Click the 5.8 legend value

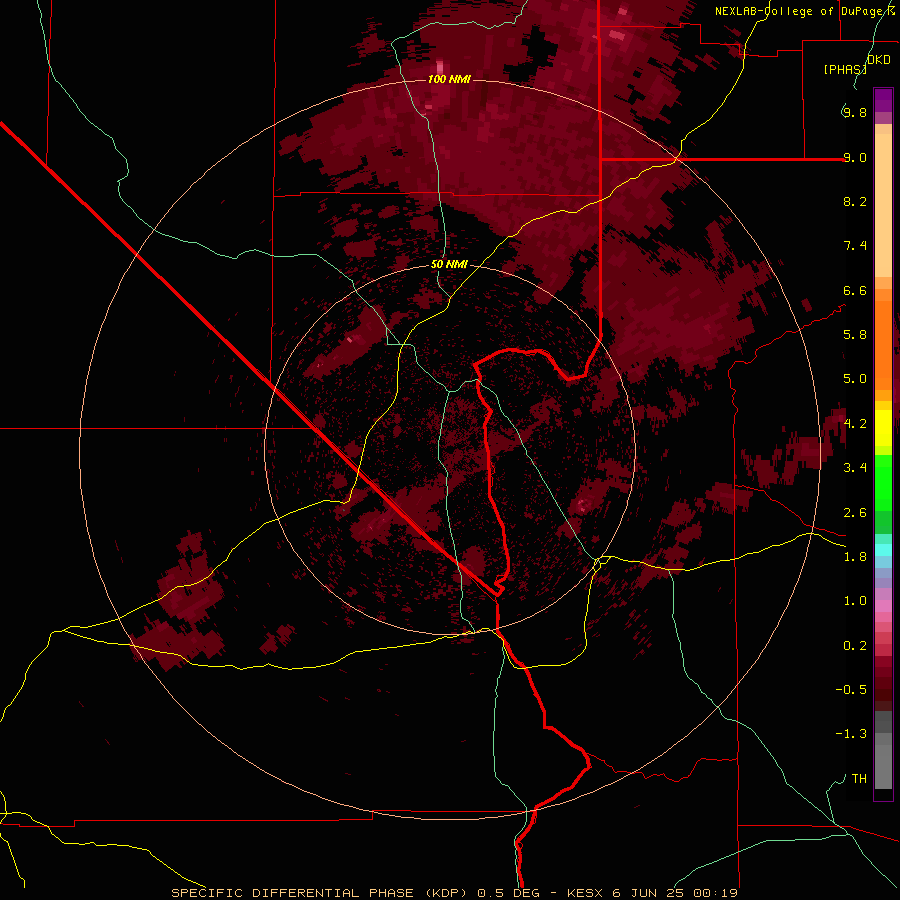coord(855,335)
